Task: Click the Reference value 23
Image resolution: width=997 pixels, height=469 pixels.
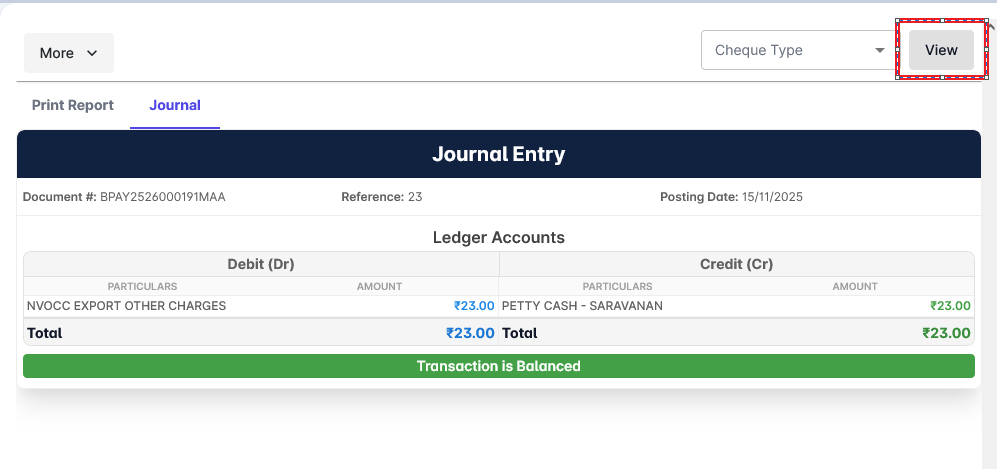Action: point(415,197)
